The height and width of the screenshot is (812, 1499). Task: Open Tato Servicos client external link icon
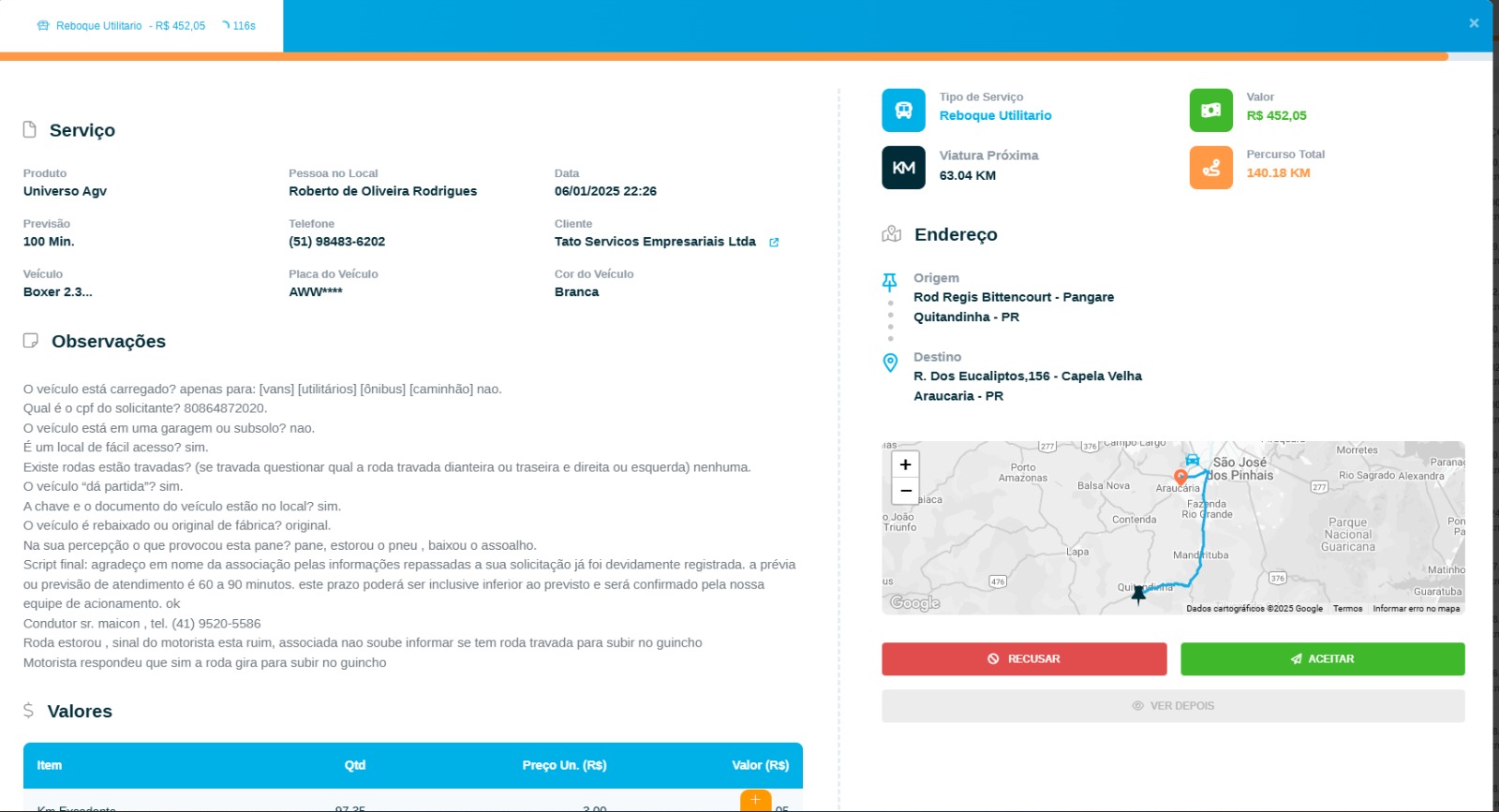pos(774,243)
